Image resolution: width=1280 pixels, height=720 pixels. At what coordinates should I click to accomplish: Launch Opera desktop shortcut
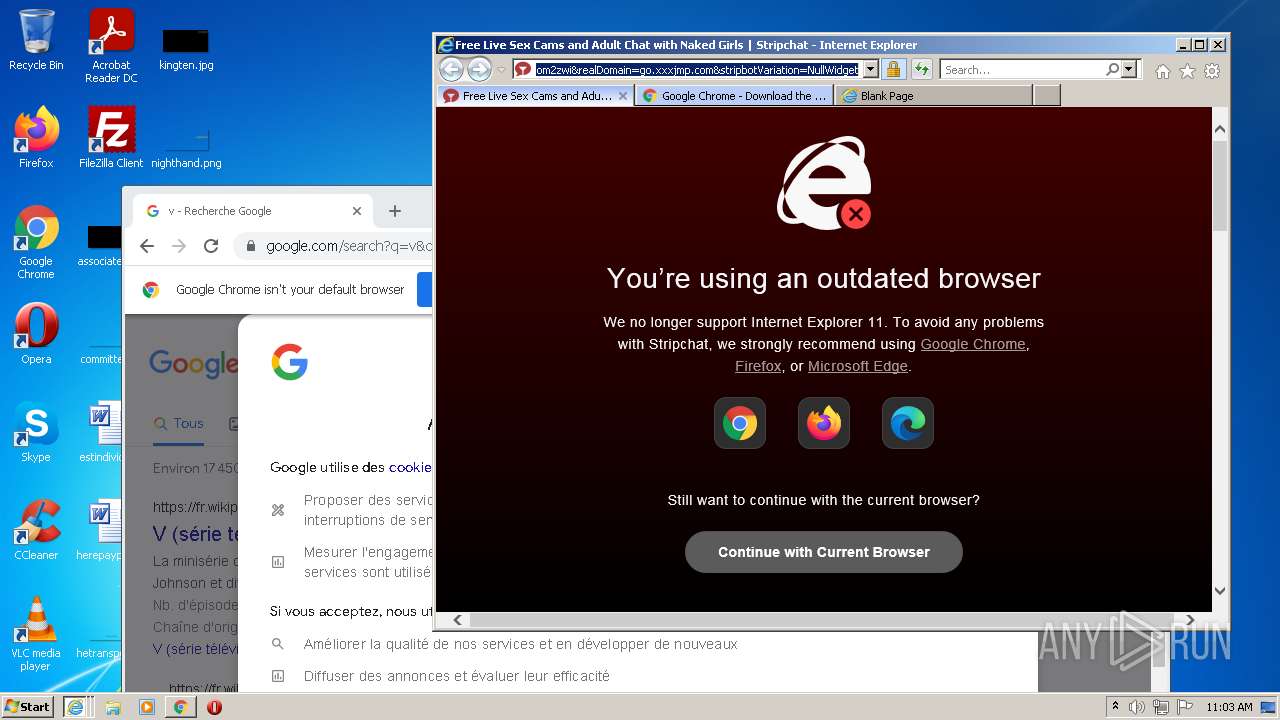pos(36,335)
